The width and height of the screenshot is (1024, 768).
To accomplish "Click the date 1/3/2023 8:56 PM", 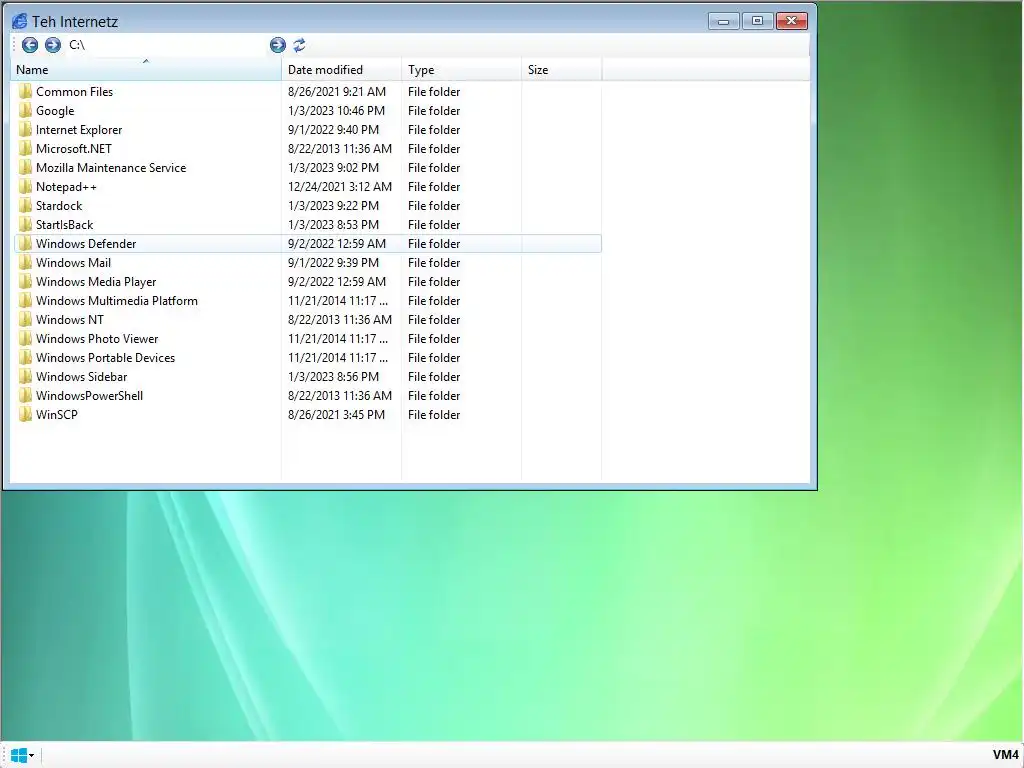I will coord(333,376).
